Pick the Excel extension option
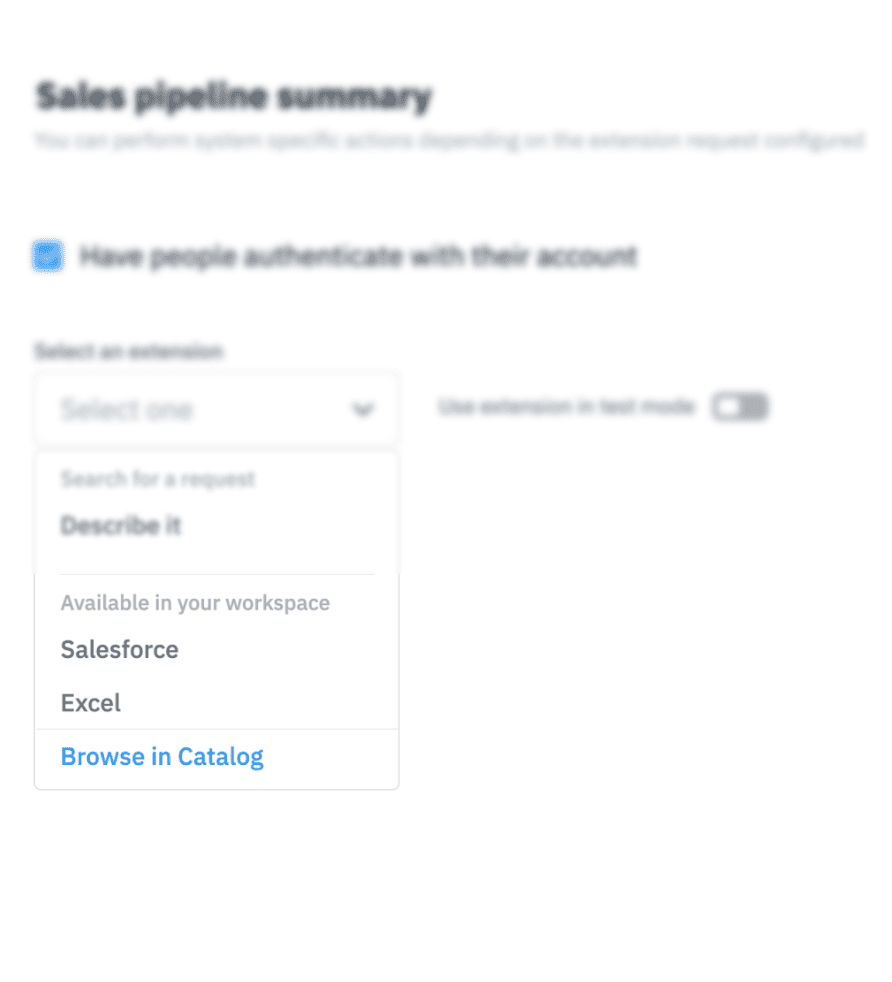Viewport: 892px width, 982px height. click(91, 703)
